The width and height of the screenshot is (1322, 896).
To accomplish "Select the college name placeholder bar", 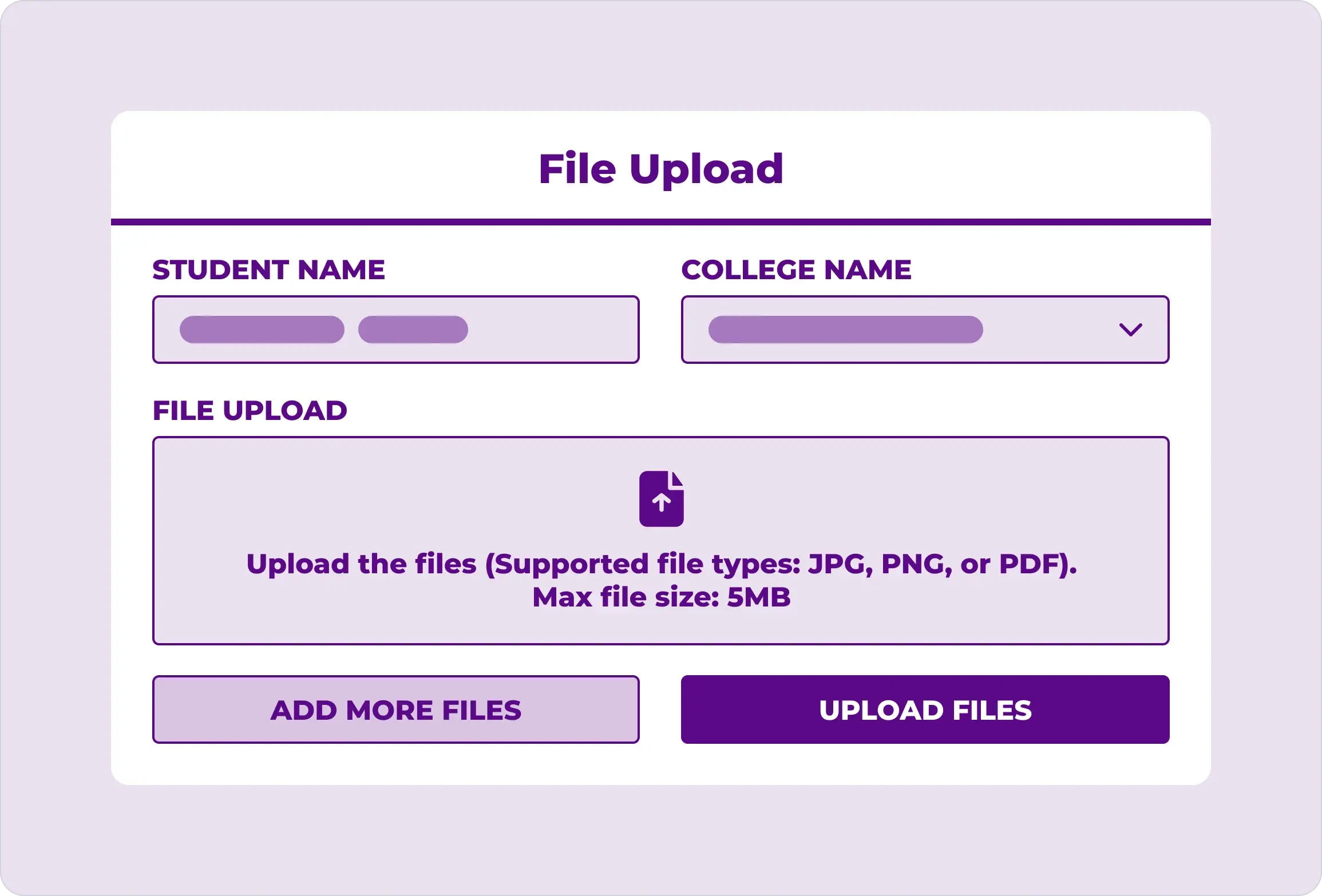I will 845,330.
